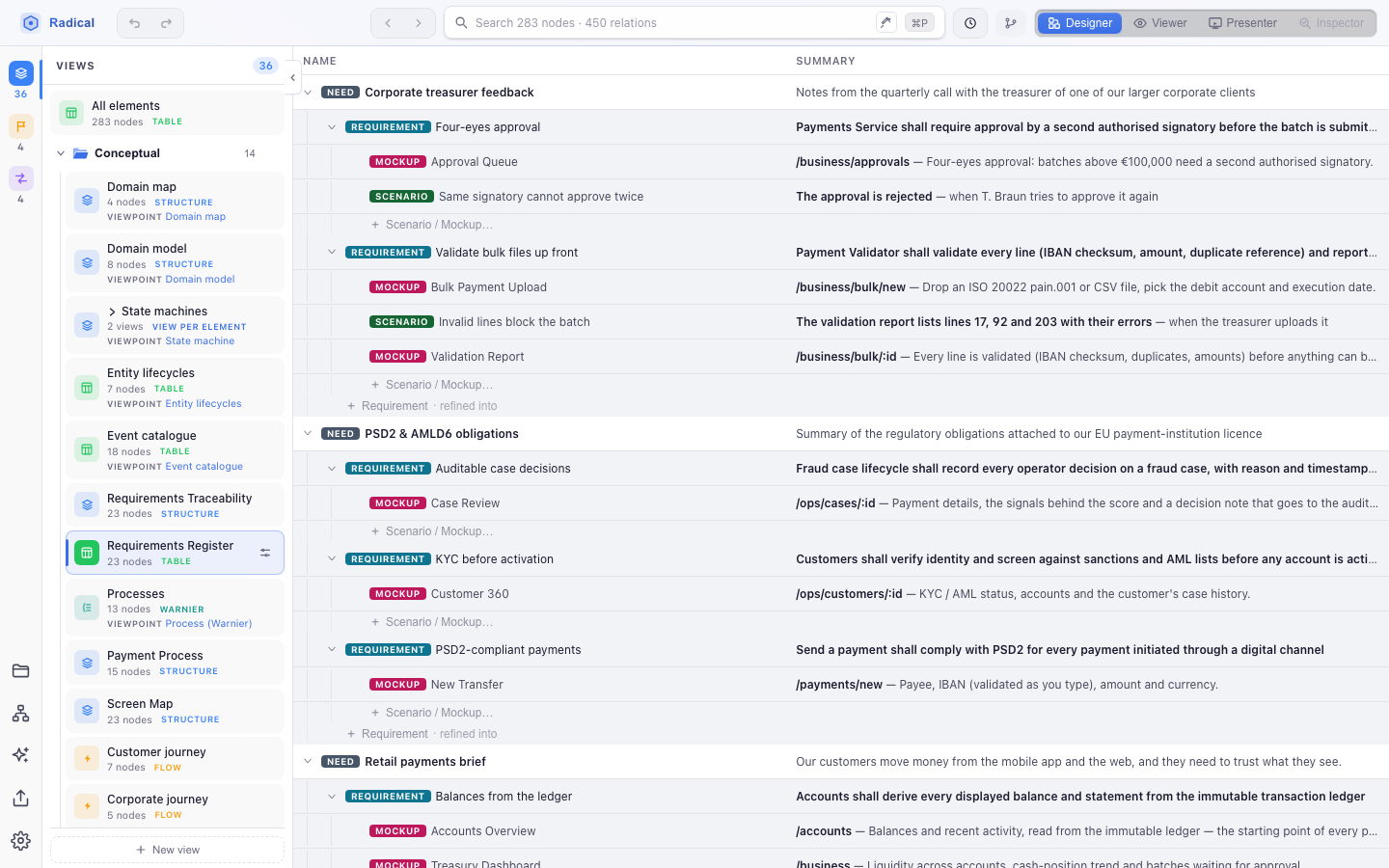1389x868 pixels.
Task: Open the hierarchy icon in left rail
Action: coord(20,714)
